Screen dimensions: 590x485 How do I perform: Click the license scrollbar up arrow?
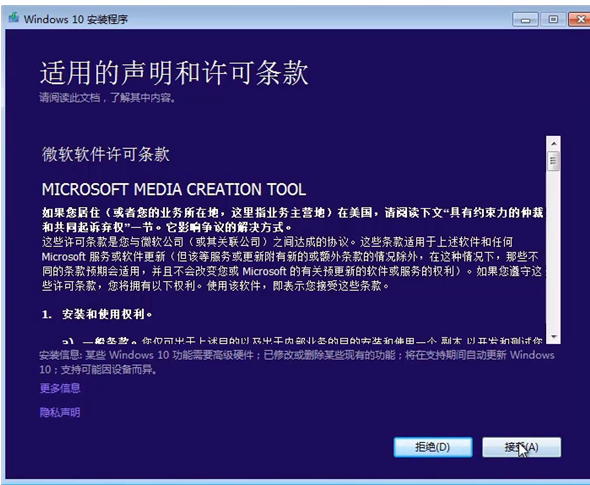tap(554, 143)
